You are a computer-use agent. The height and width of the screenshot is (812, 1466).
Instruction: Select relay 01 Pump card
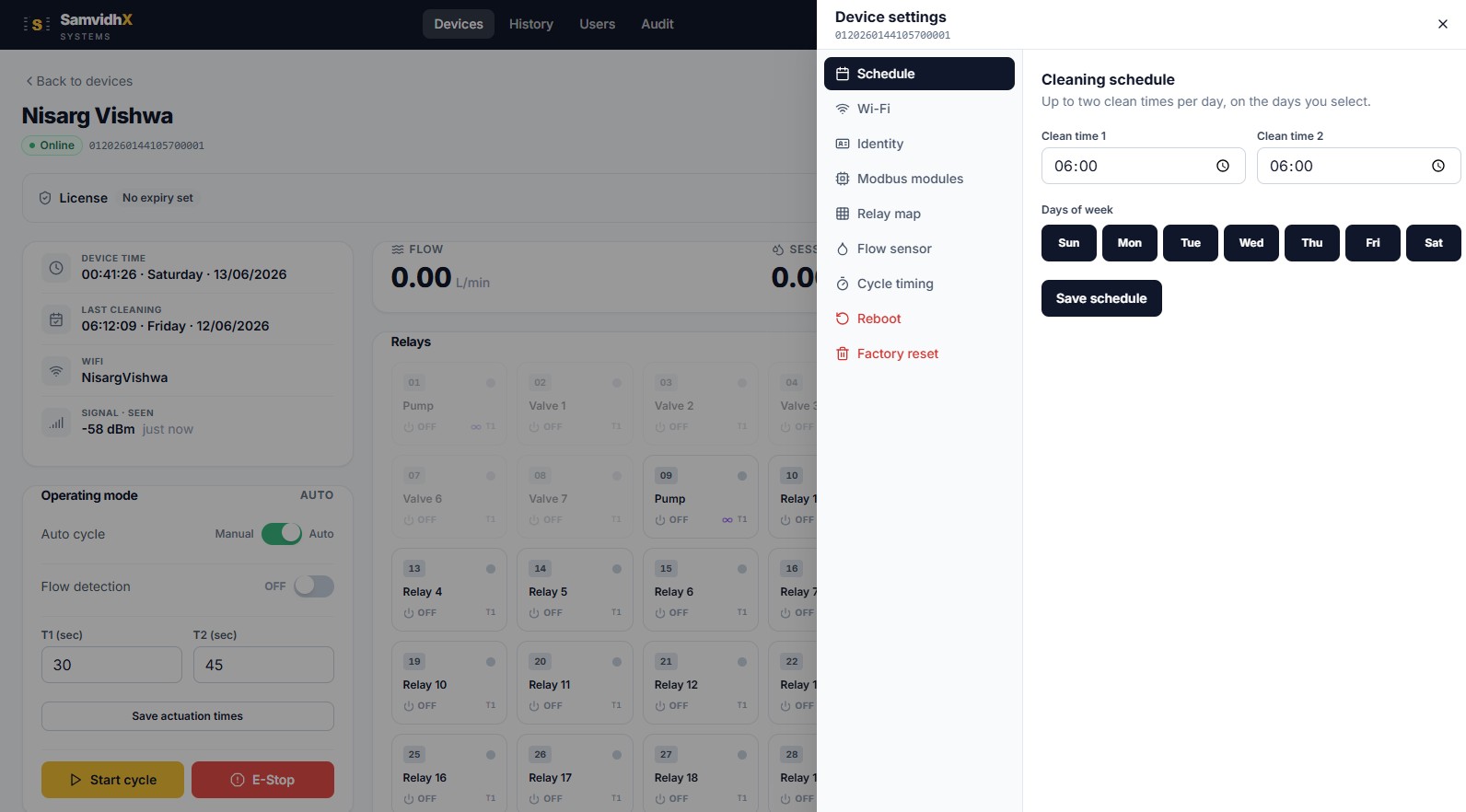(449, 404)
